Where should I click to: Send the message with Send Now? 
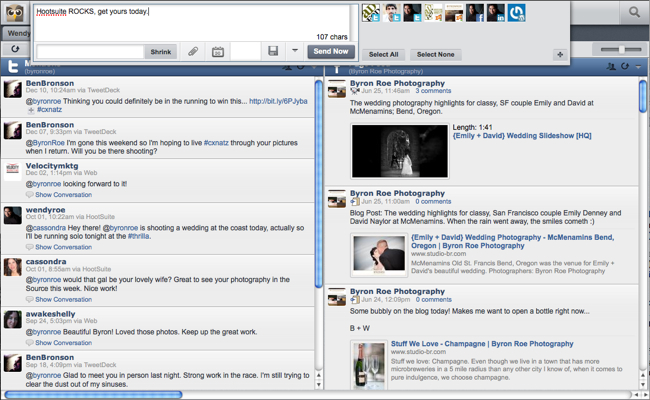pyautogui.click(x=331, y=51)
